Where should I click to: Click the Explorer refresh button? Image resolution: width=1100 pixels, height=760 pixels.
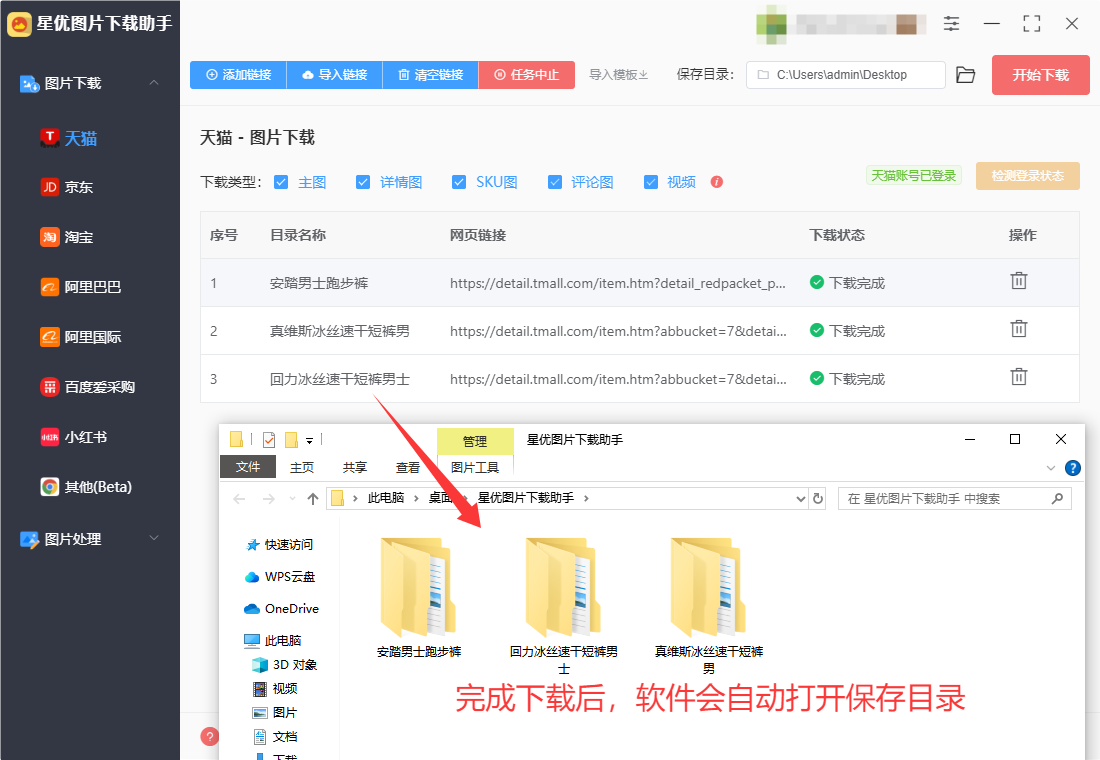(817, 498)
